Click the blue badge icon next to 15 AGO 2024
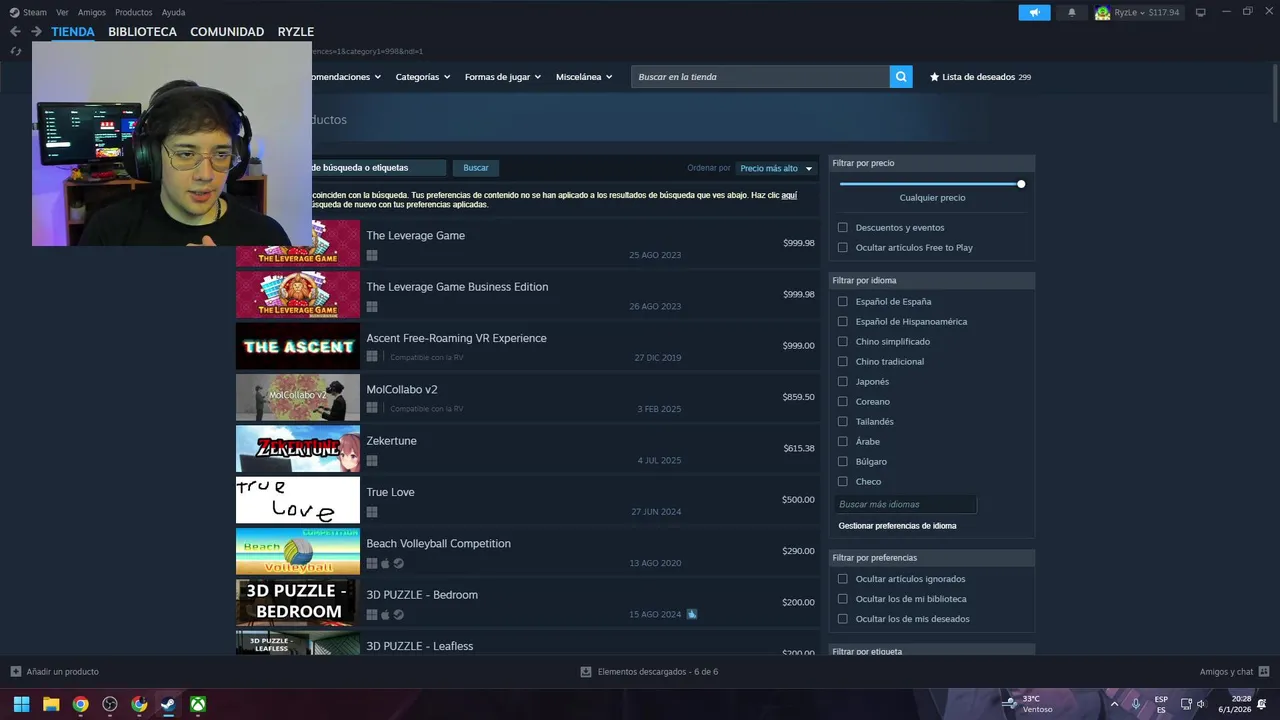 [x=692, y=614]
